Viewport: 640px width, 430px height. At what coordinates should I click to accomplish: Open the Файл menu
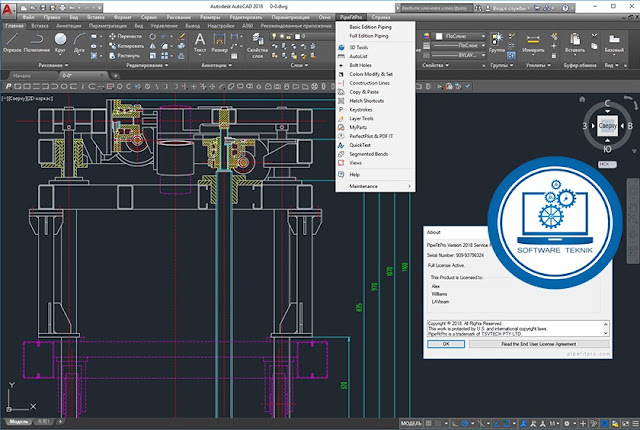pos(29,18)
